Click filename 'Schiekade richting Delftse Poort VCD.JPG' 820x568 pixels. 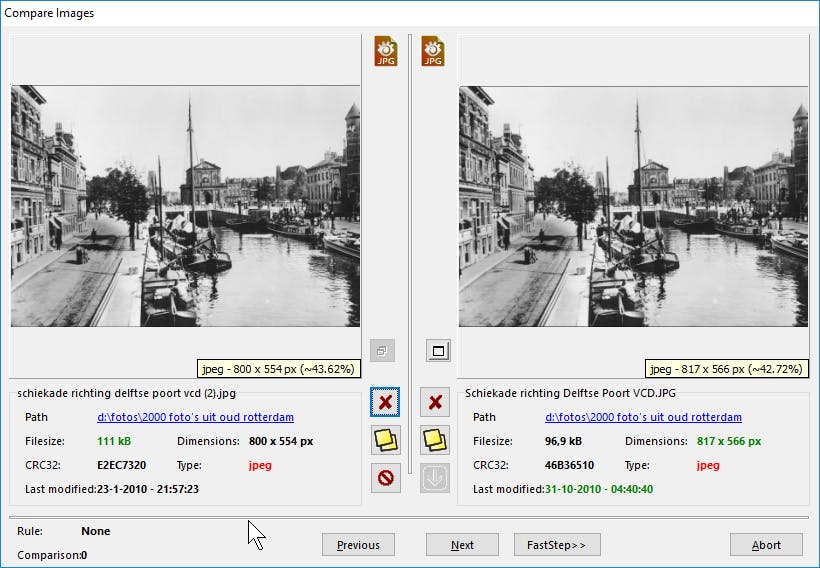571,393
